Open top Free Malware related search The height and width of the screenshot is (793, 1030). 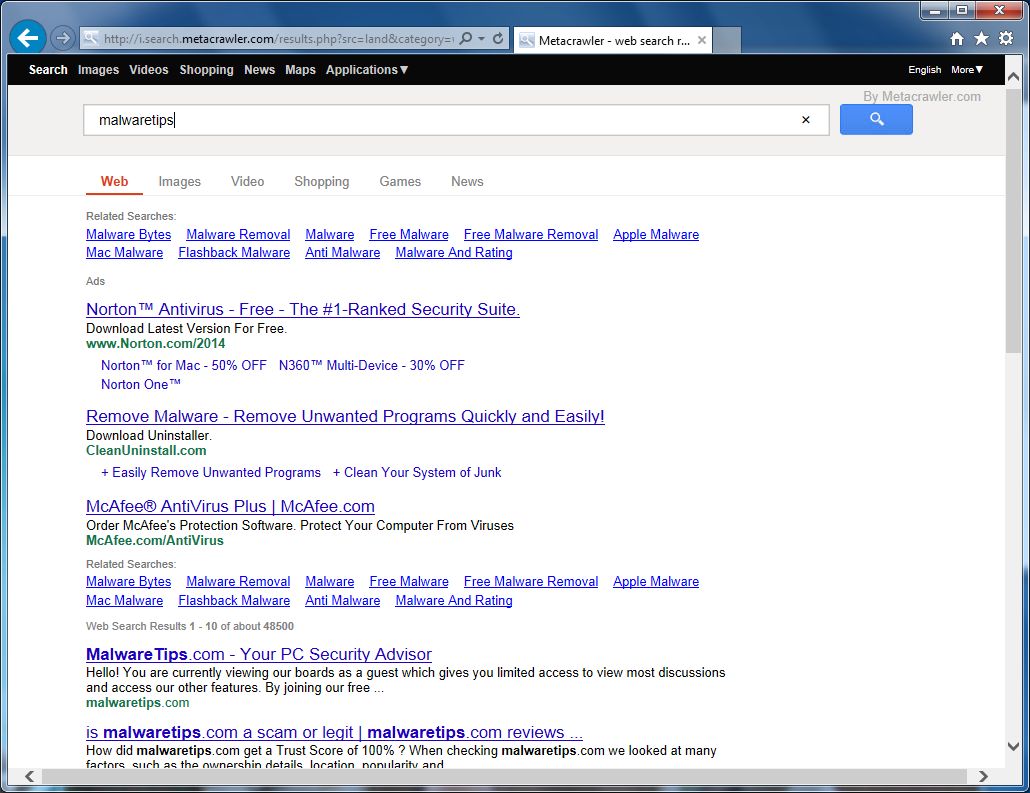click(x=409, y=235)
